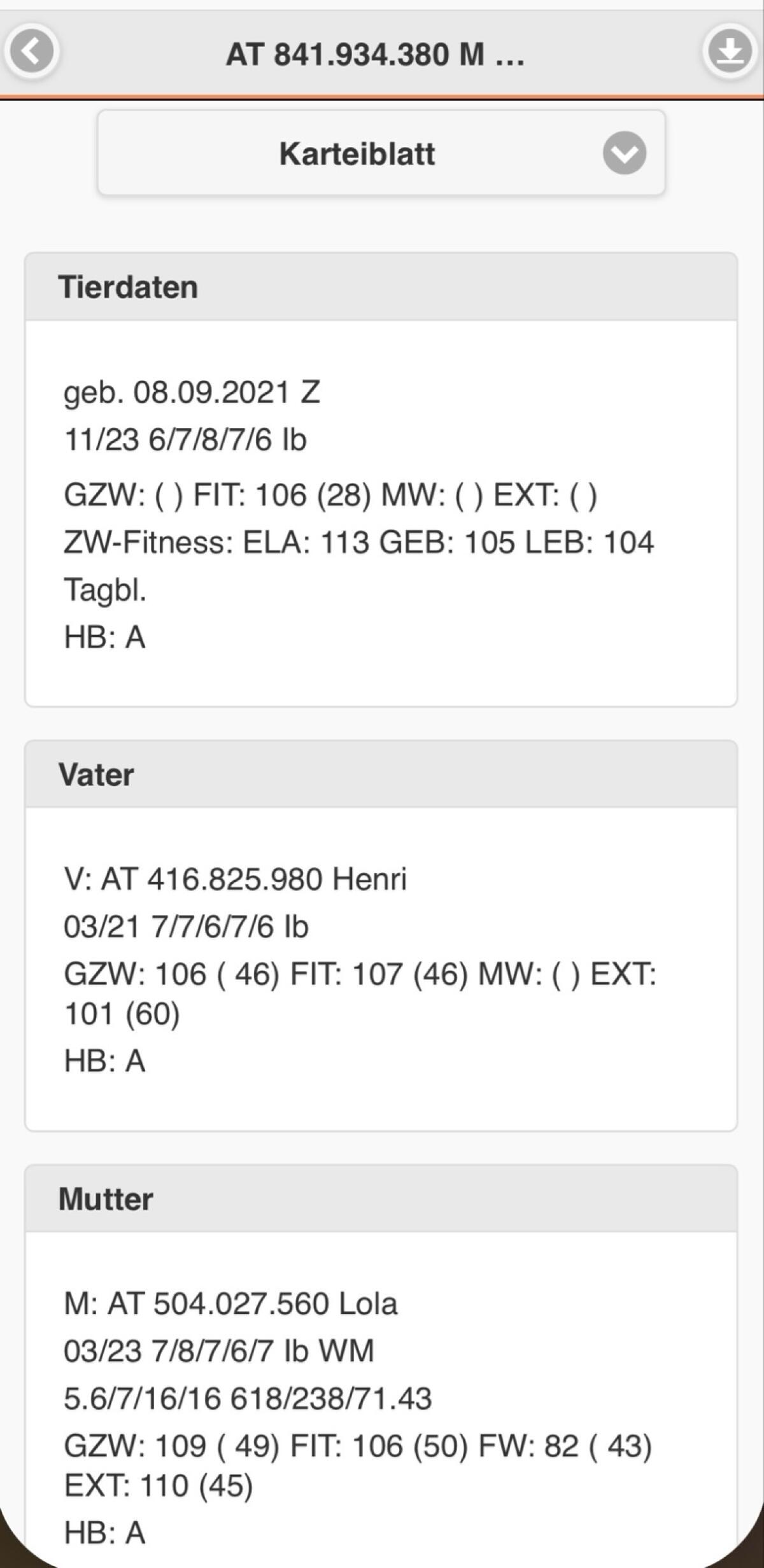764x1568 pixels.
Task: Select the 11/23 6/7/8/7/6 rating line
Action: pyautogui.click(x=185, y=440)
